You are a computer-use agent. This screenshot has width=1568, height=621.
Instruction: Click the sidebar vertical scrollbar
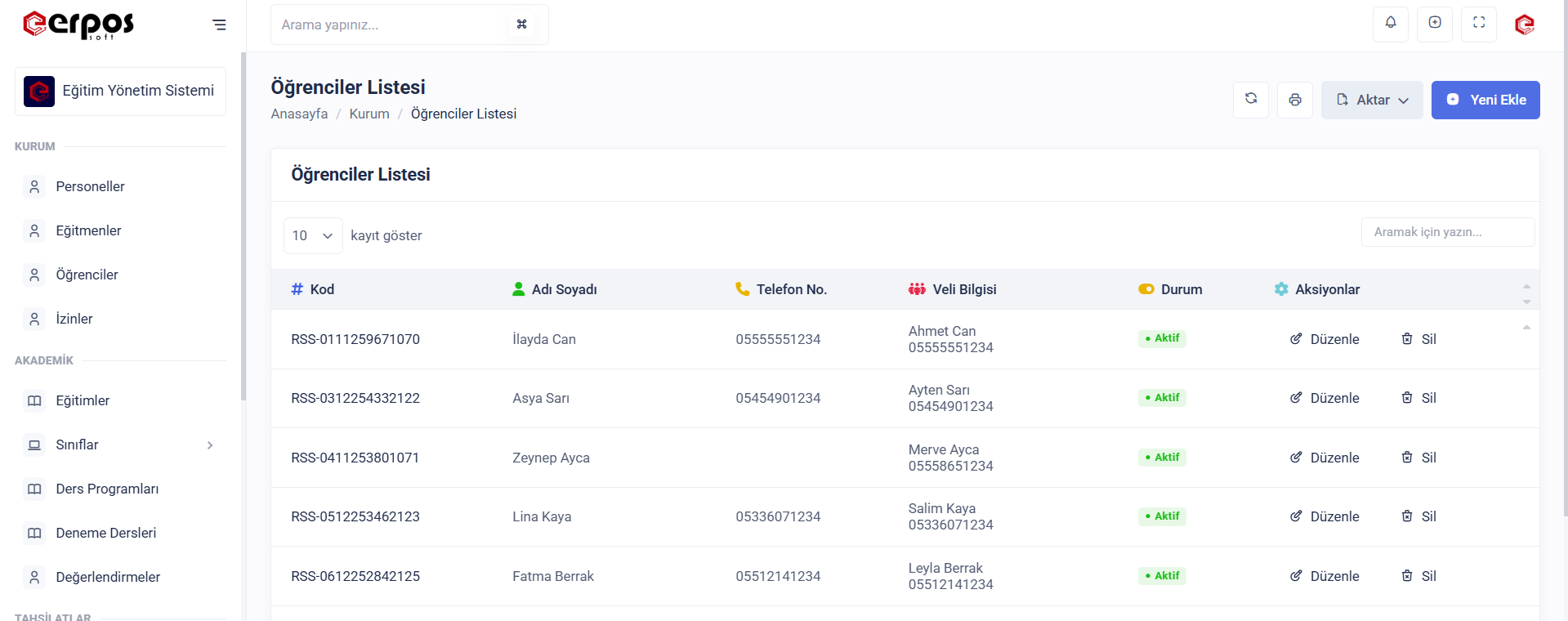243,229
